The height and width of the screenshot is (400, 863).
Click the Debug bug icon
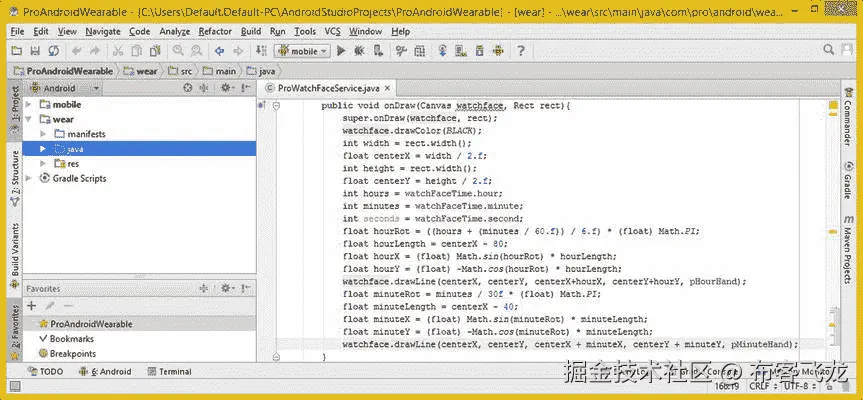359,51
